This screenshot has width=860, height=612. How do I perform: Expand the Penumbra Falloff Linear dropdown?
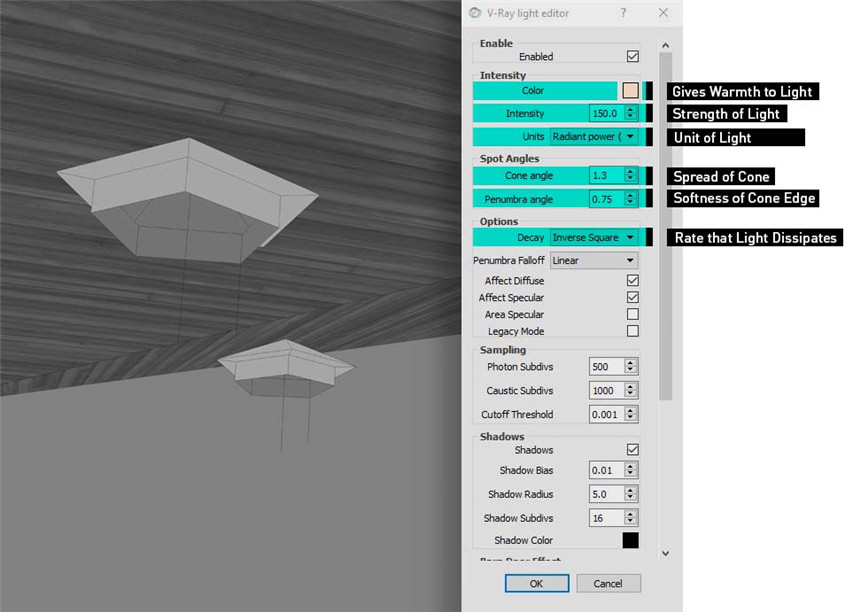point(594,261)
